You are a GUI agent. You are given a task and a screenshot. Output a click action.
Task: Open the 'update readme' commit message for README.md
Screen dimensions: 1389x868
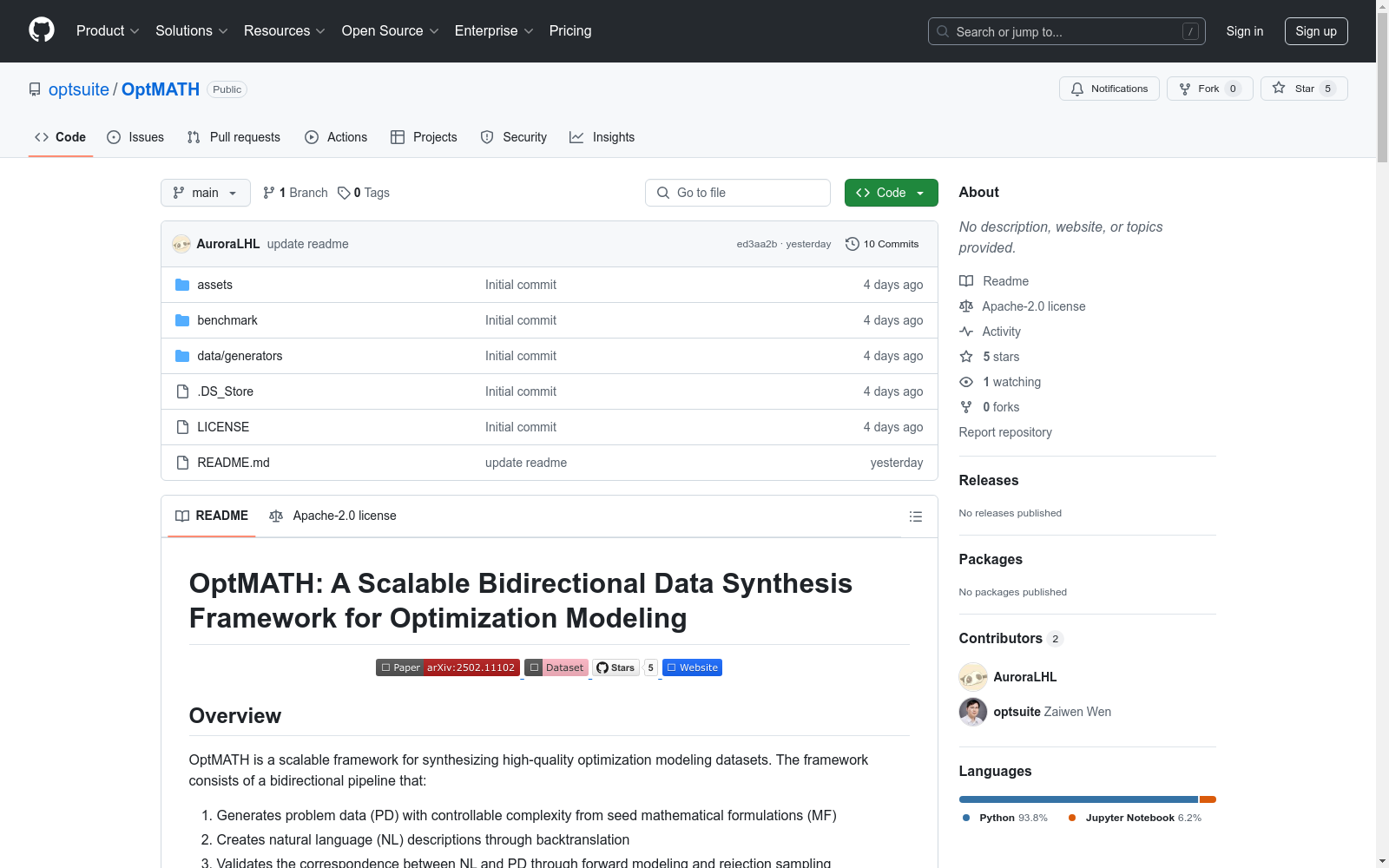[x=526, y=463]
